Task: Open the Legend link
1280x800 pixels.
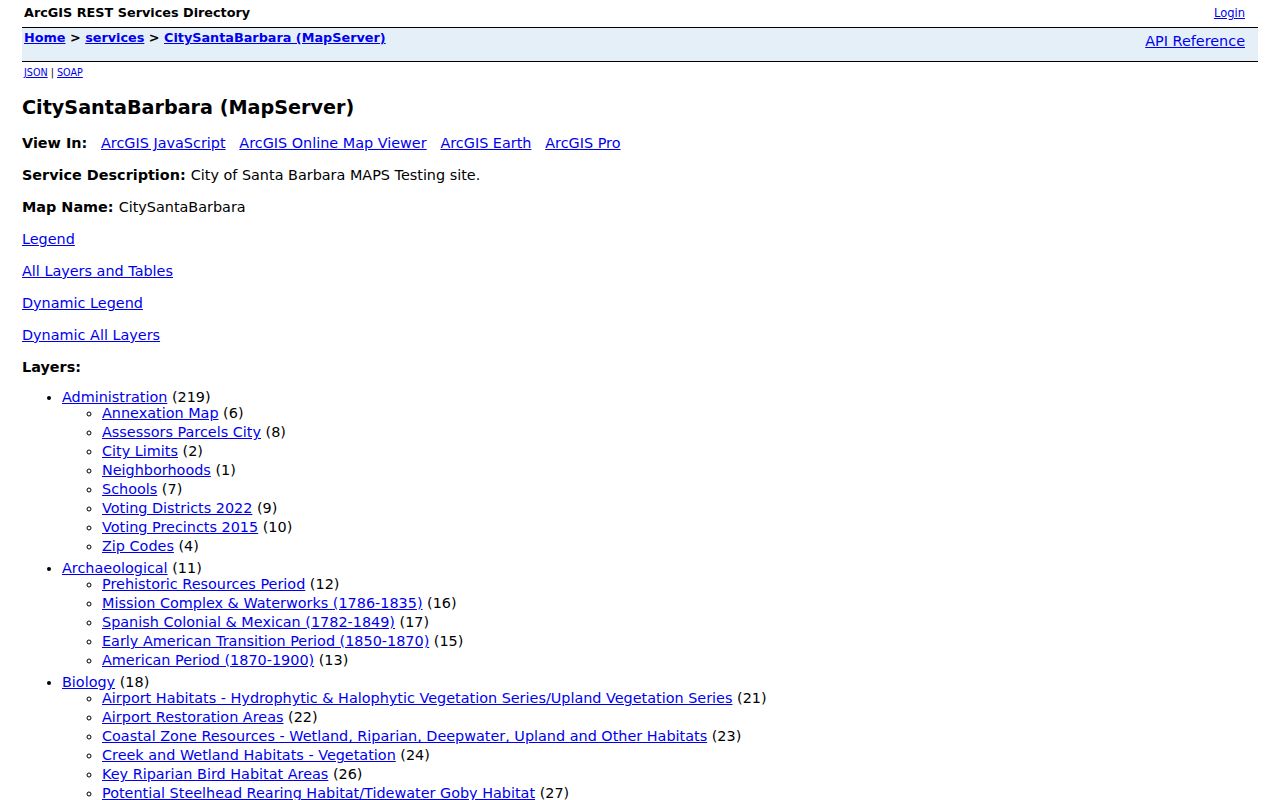Action: tap(48, 239)
